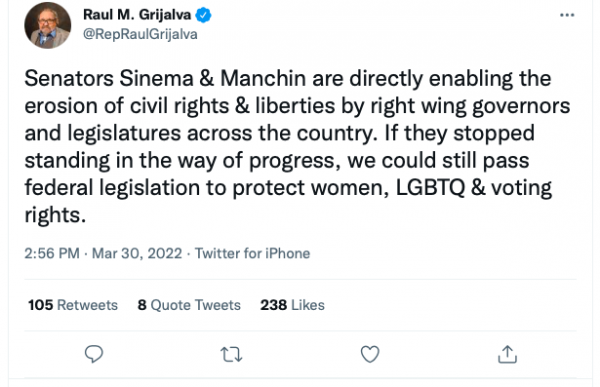The image size is (600, 387).
Task: Click the Twitter for iPhone source label
Action: (x=253, y=253)
